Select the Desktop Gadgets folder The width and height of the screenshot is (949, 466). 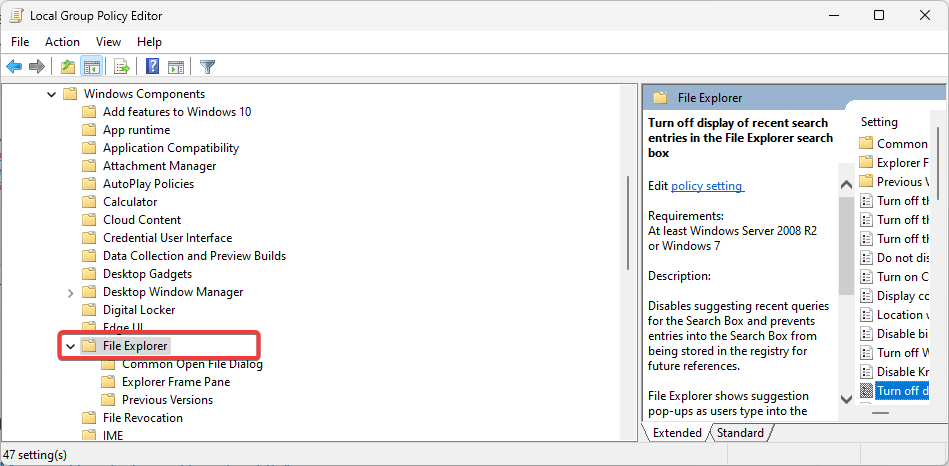(147, 274)
